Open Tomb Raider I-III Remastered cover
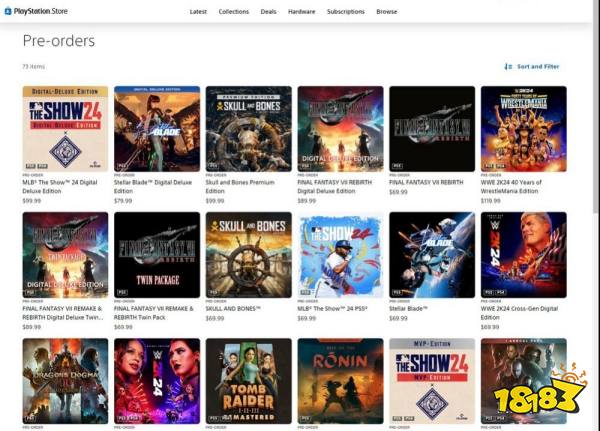Viewport: 600px width, 431px height. tap(249, 381)
